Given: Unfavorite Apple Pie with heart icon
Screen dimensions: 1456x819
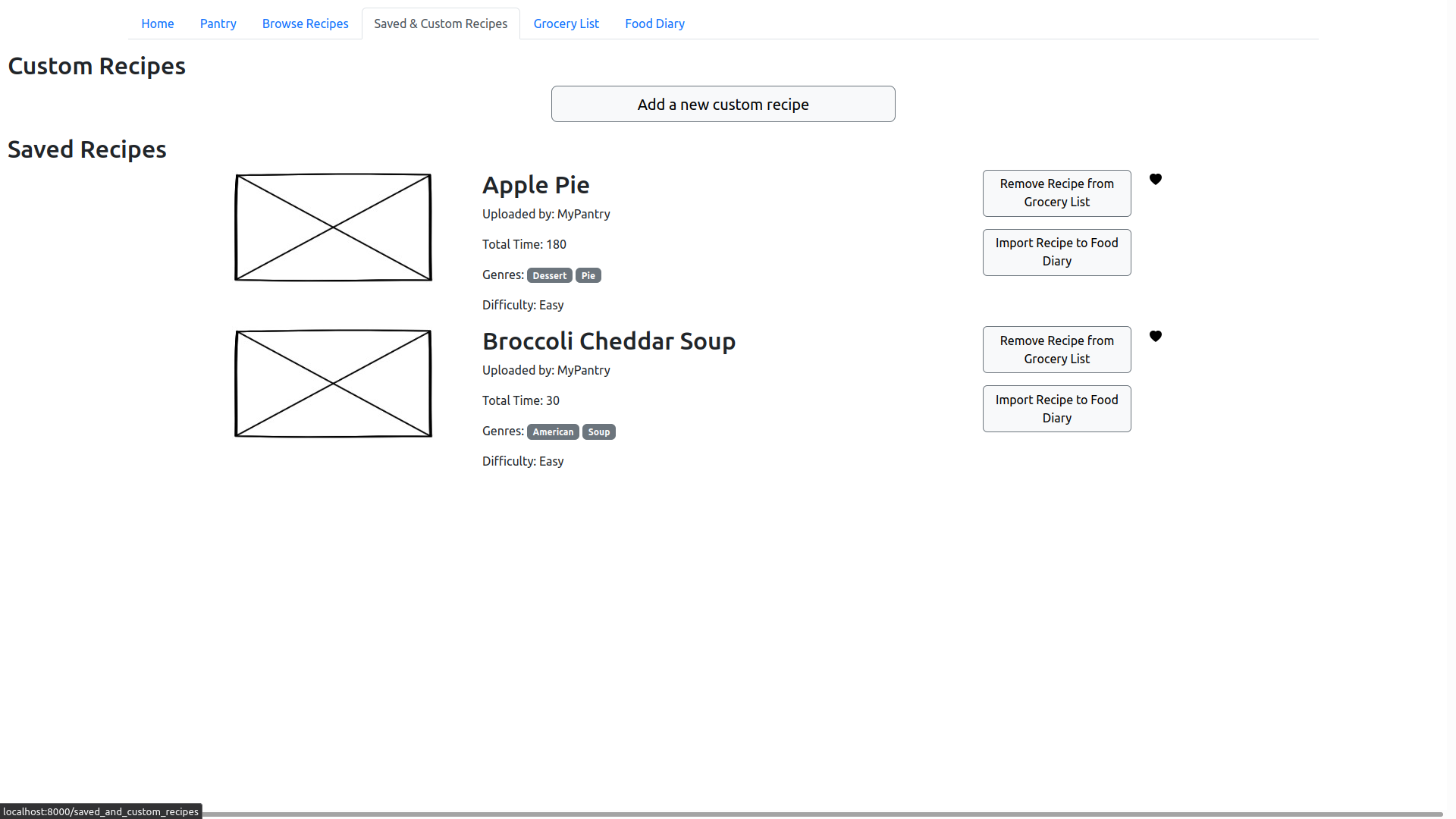Looking at the screenshot, I should coord(1155,180).
